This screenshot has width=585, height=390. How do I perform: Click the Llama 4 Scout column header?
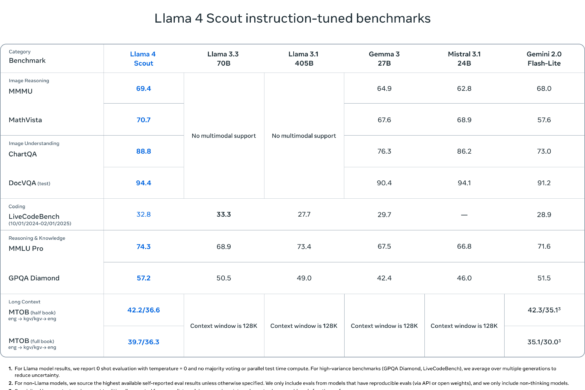pyautogui.click(x=143, y=59)
